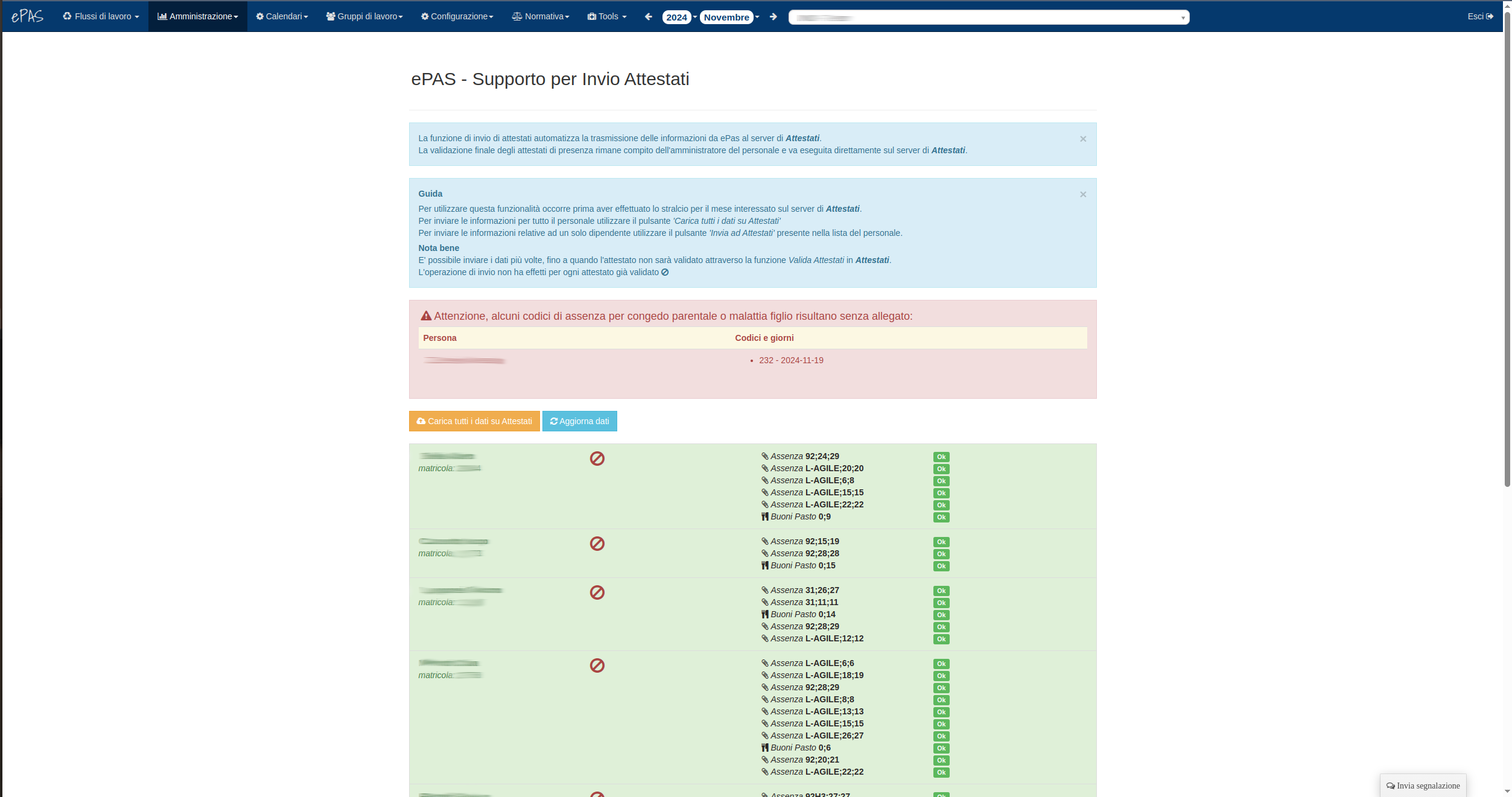The height and width of the screenshot is (797, 1512).
Task: Open the Amministrazione menu
Action: [x=198, y=16]
